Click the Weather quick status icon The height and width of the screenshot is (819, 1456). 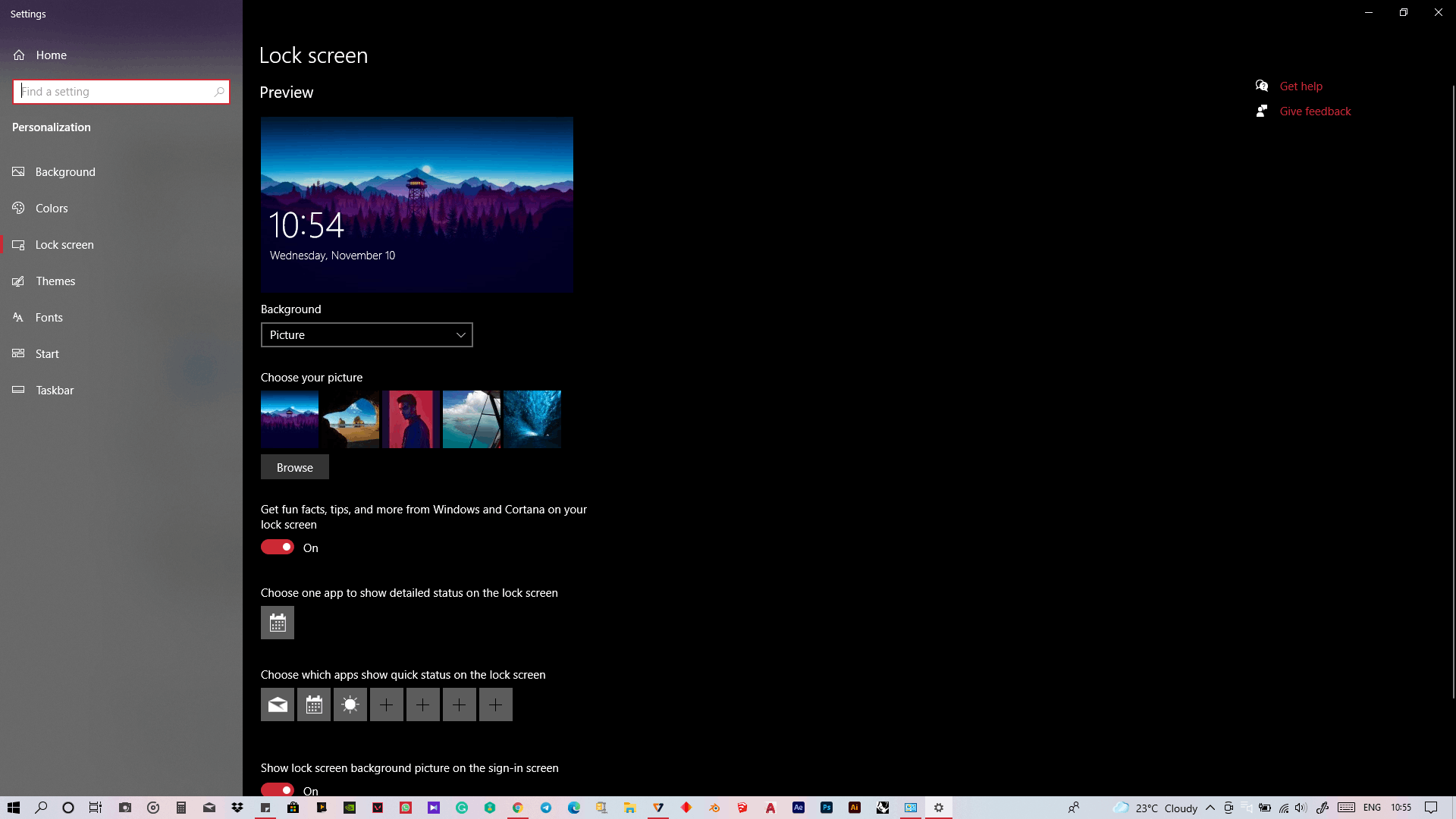tap(350, 704)
